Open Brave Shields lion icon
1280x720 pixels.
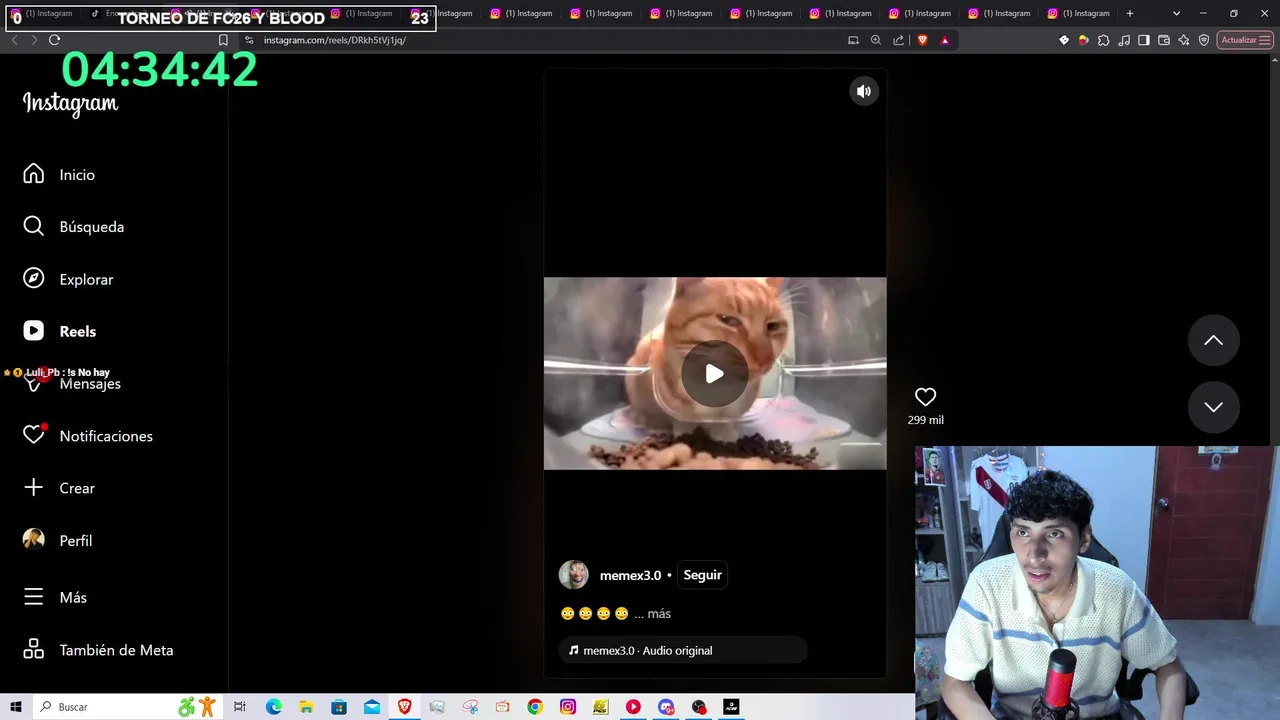point(922,40)
